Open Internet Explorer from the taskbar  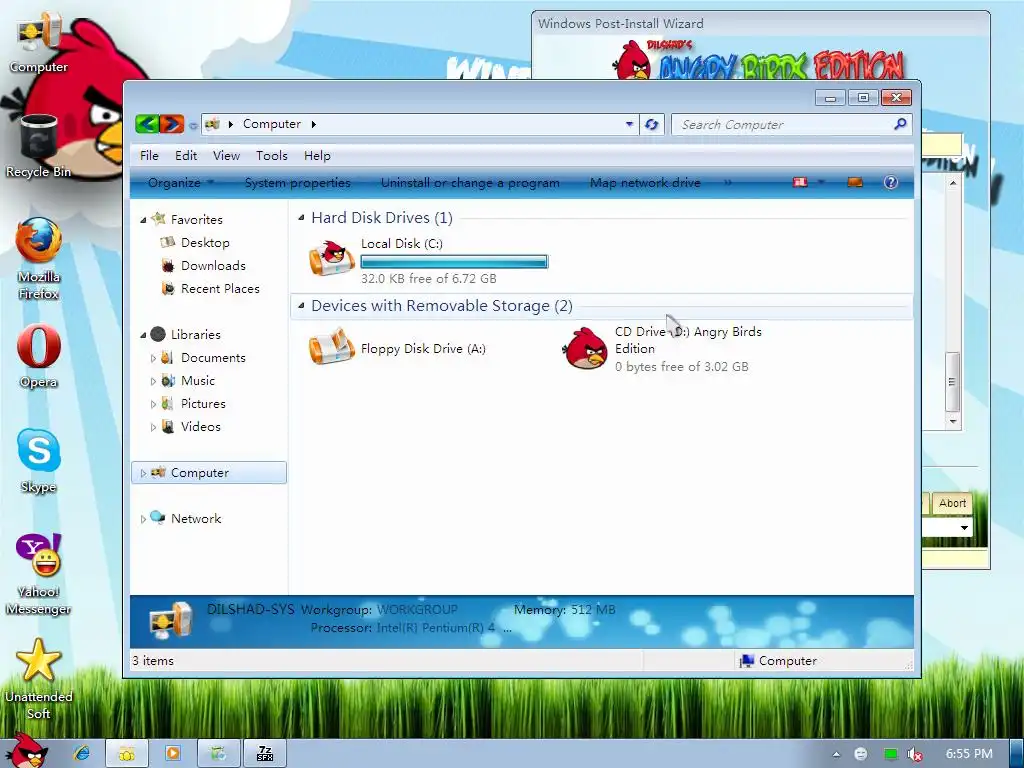[x=82, y=753]
